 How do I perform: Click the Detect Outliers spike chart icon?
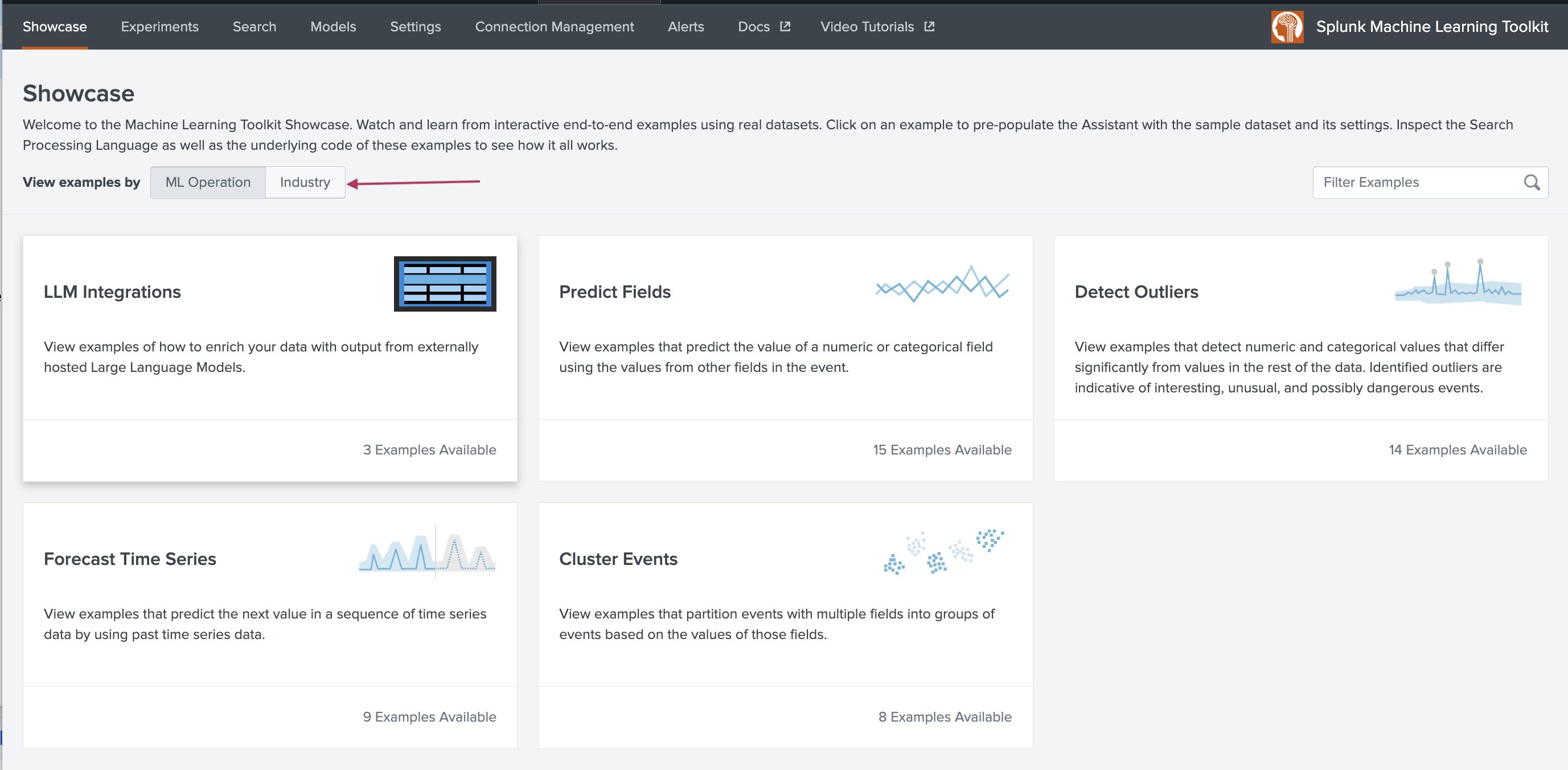(1458, 281)
